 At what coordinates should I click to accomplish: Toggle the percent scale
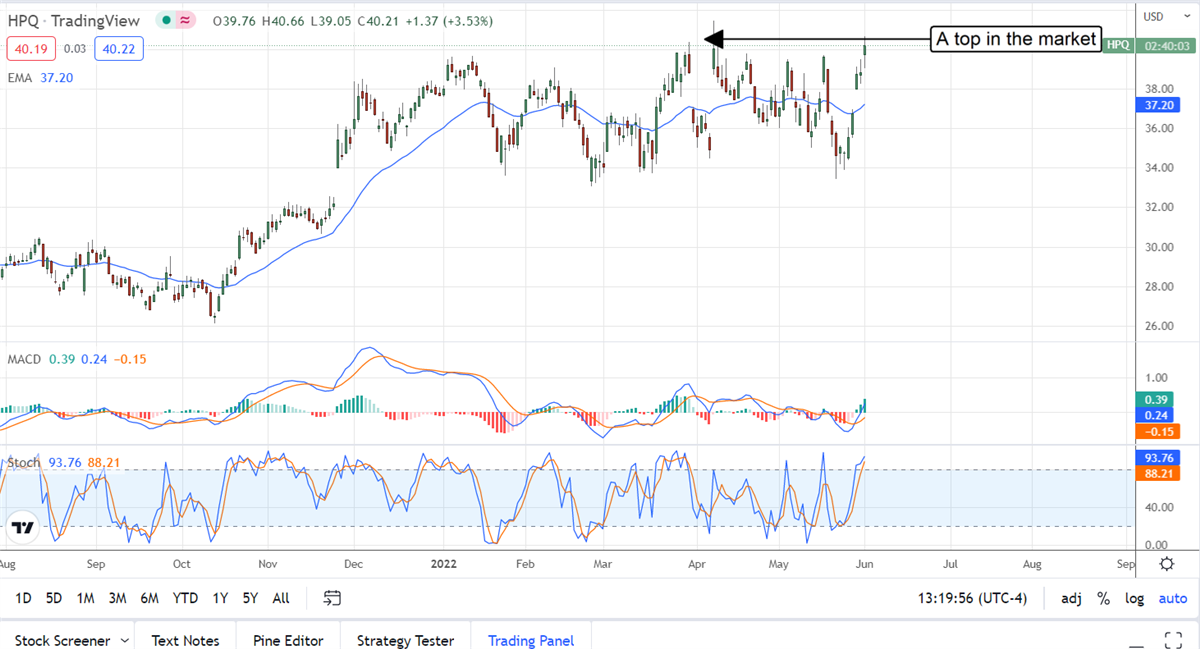click(1103, 598)
